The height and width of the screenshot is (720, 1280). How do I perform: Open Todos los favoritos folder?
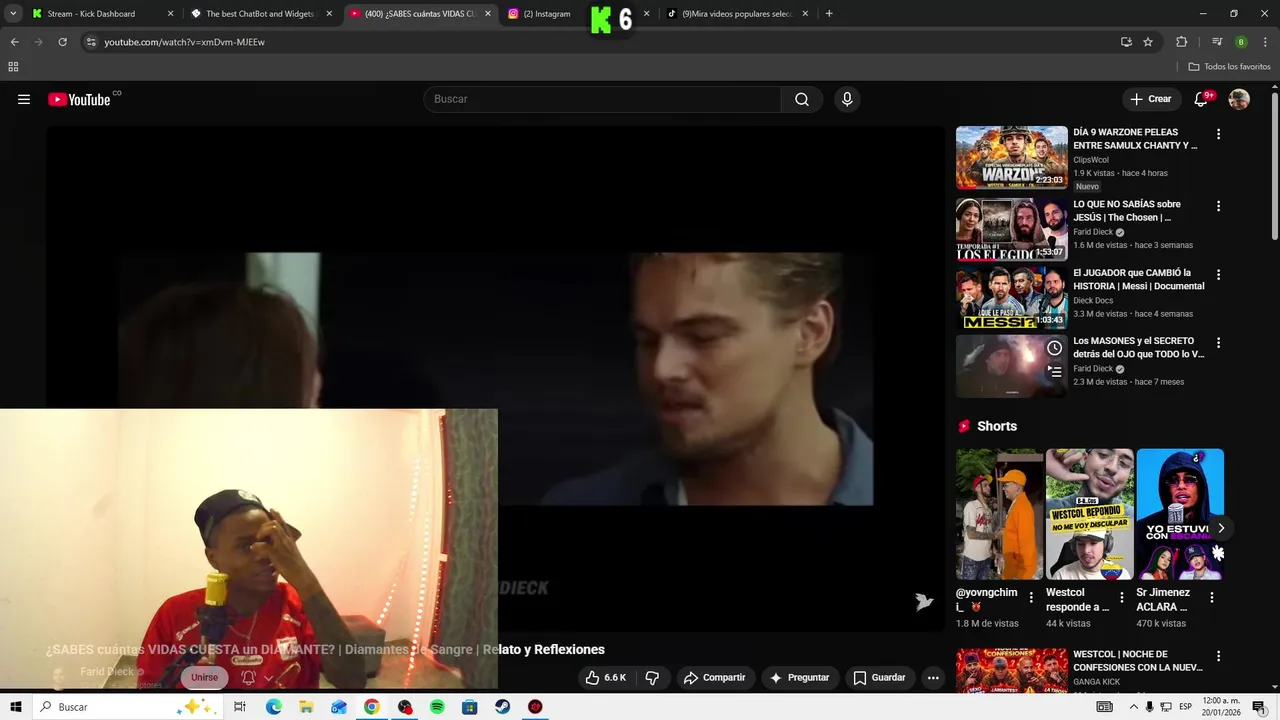coord(1229,67)
